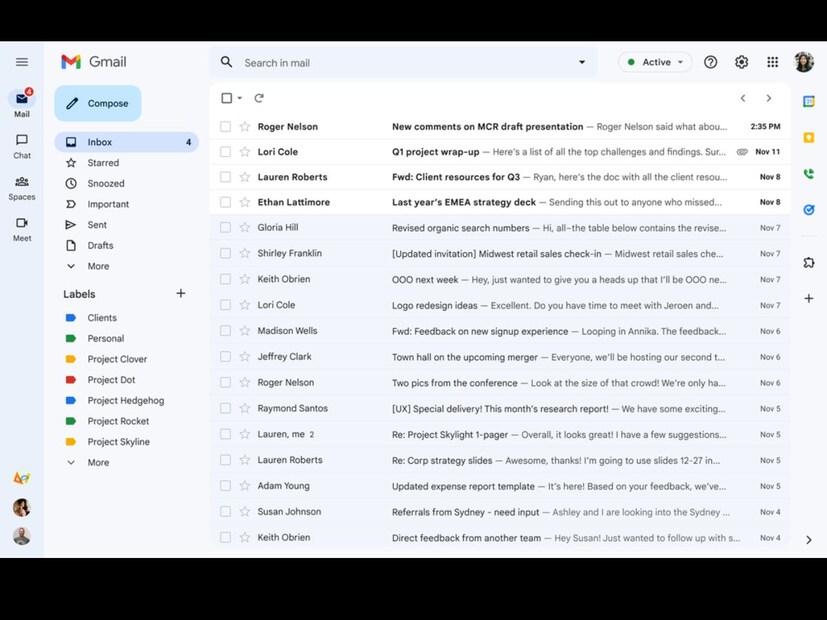This screenshot has height=620, width=827.
Task: Open Spaces from the left rail
Action: click(22, 187)
